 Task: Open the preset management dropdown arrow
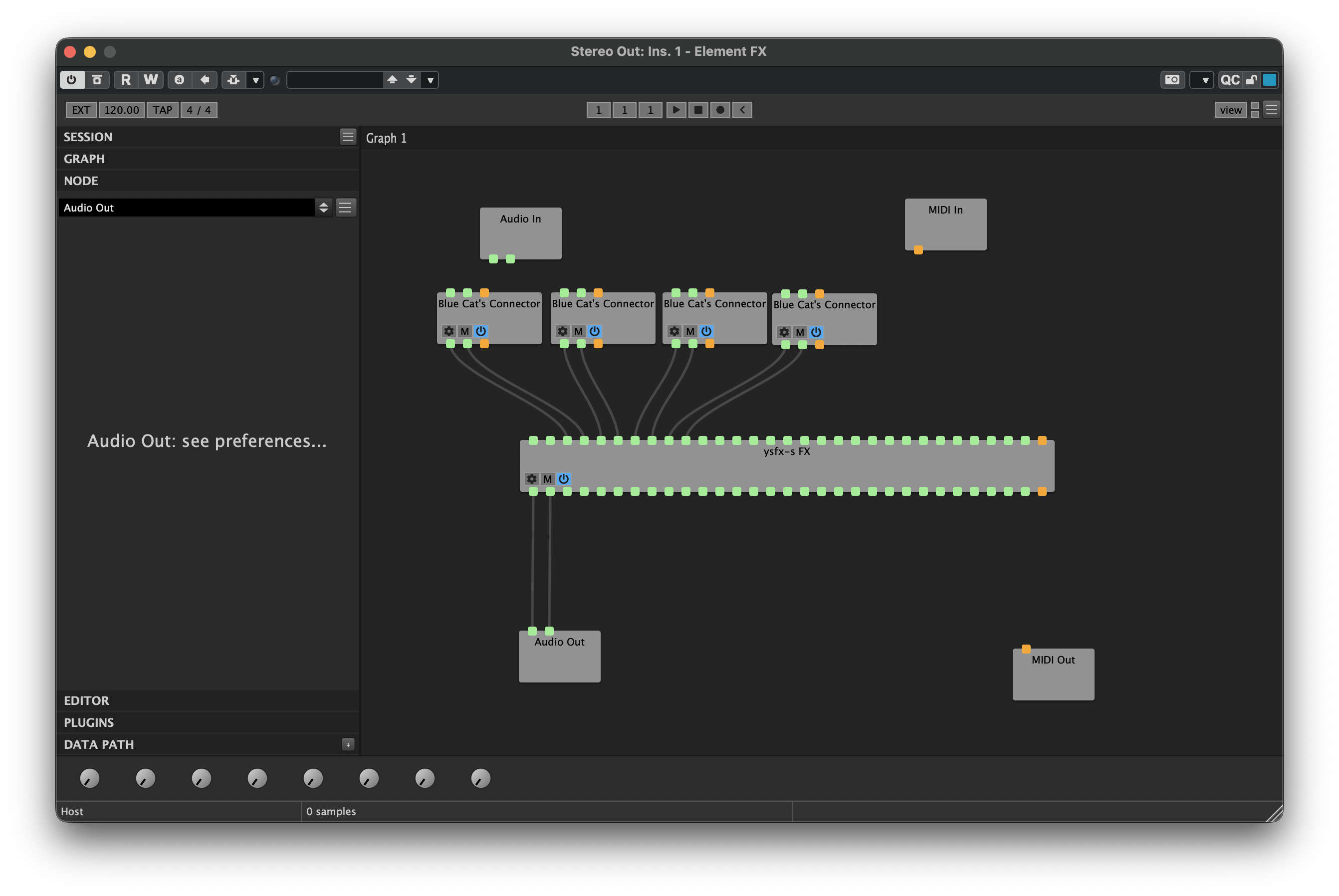[x=430, y=79]
